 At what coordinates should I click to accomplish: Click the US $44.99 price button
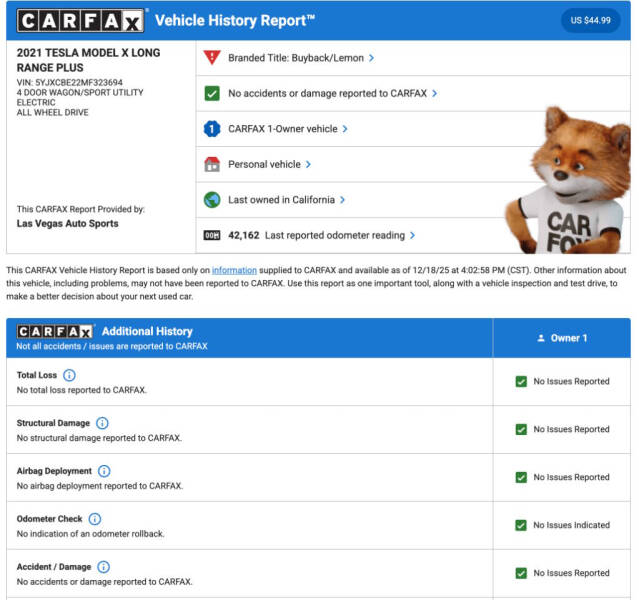(x=590, y=20)
